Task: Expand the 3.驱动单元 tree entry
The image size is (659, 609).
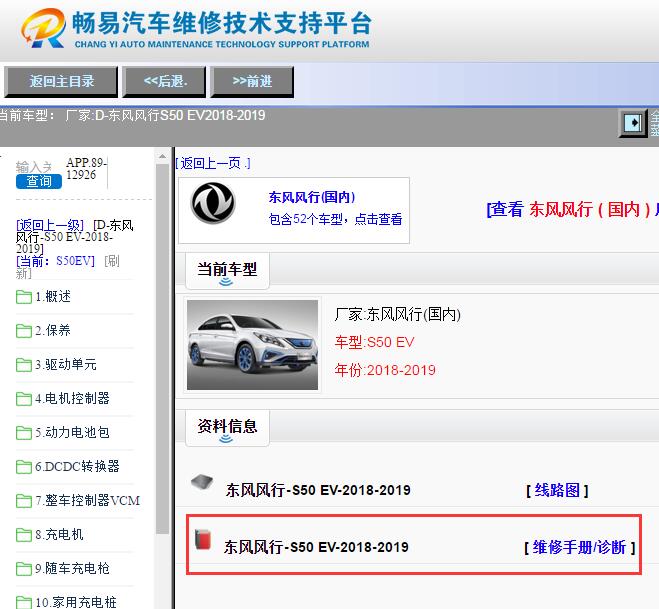Action: click(66, 364)
